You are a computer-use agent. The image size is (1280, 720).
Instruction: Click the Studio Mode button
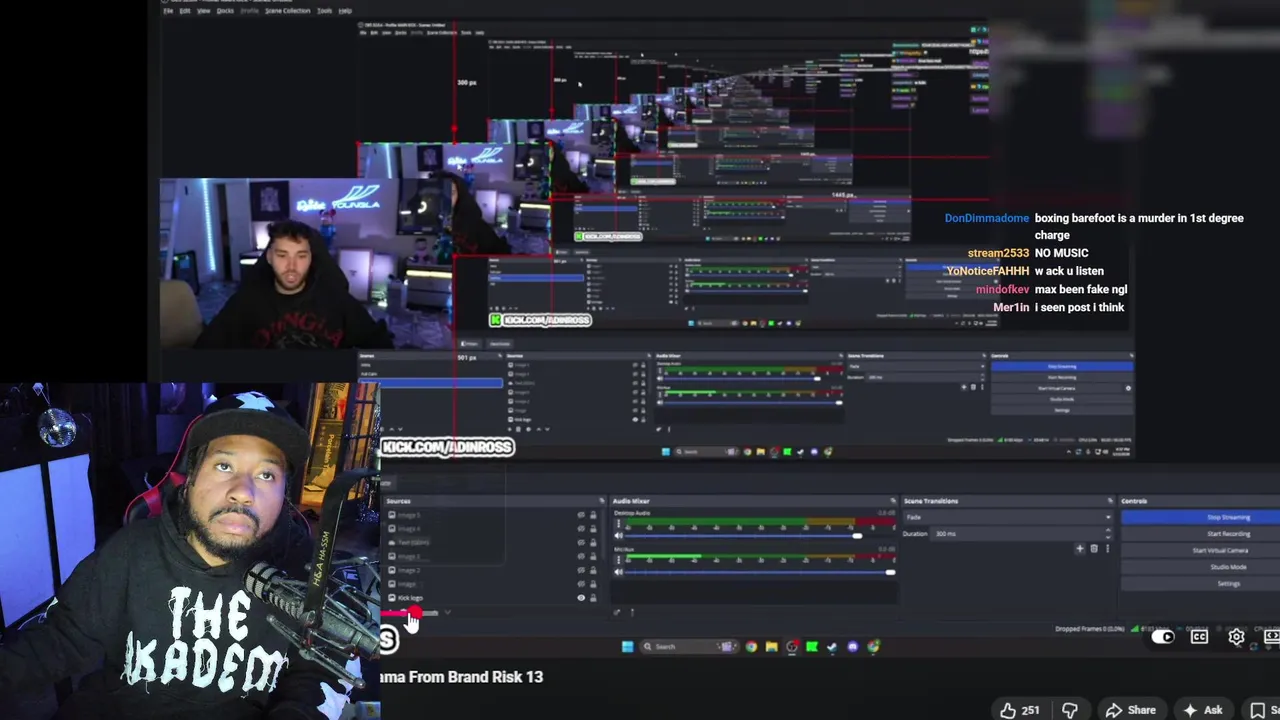[x=1200, y=567]
